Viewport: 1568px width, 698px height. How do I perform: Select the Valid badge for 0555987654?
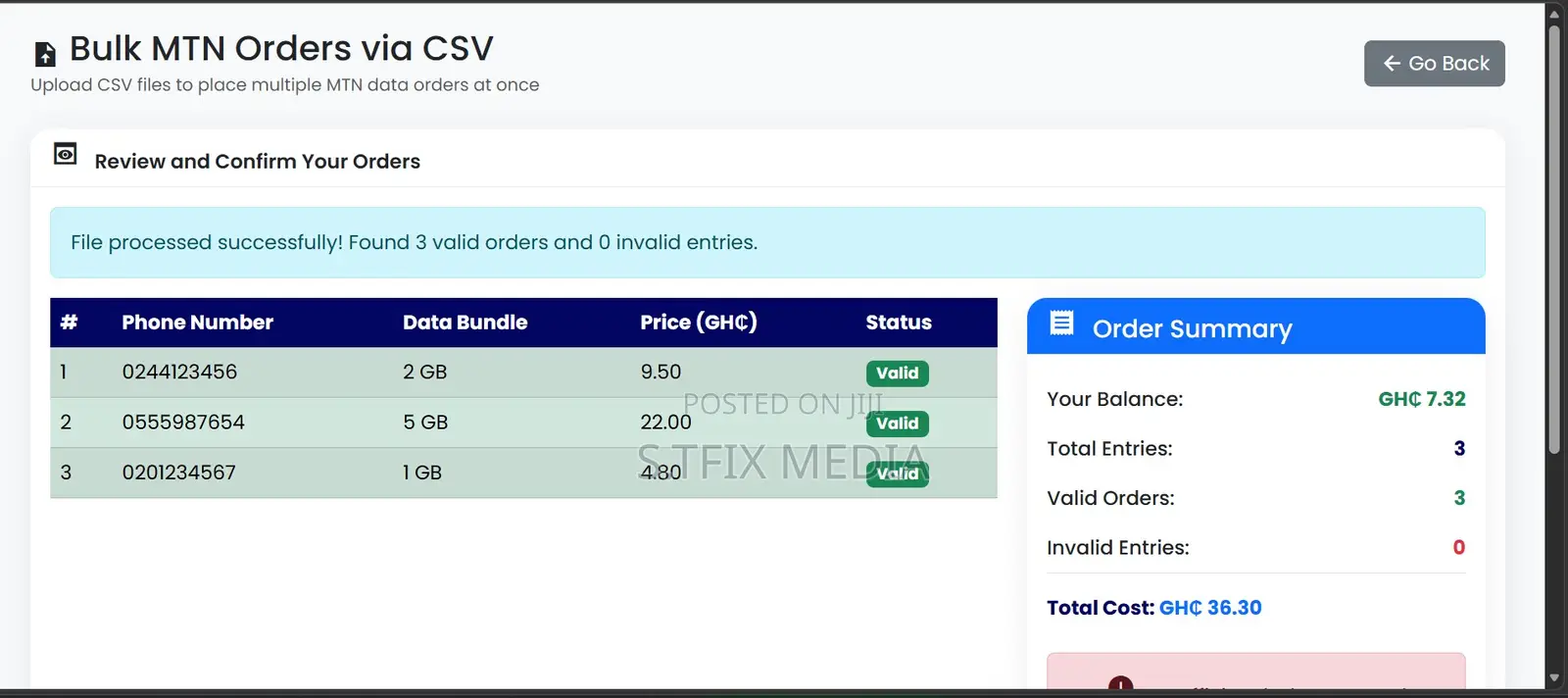(898, 424)
